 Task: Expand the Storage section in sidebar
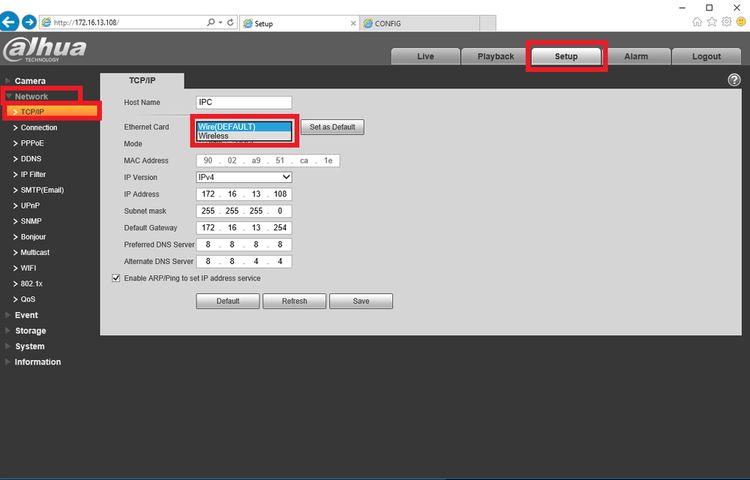pyautogui.click(x=30, y=331)
